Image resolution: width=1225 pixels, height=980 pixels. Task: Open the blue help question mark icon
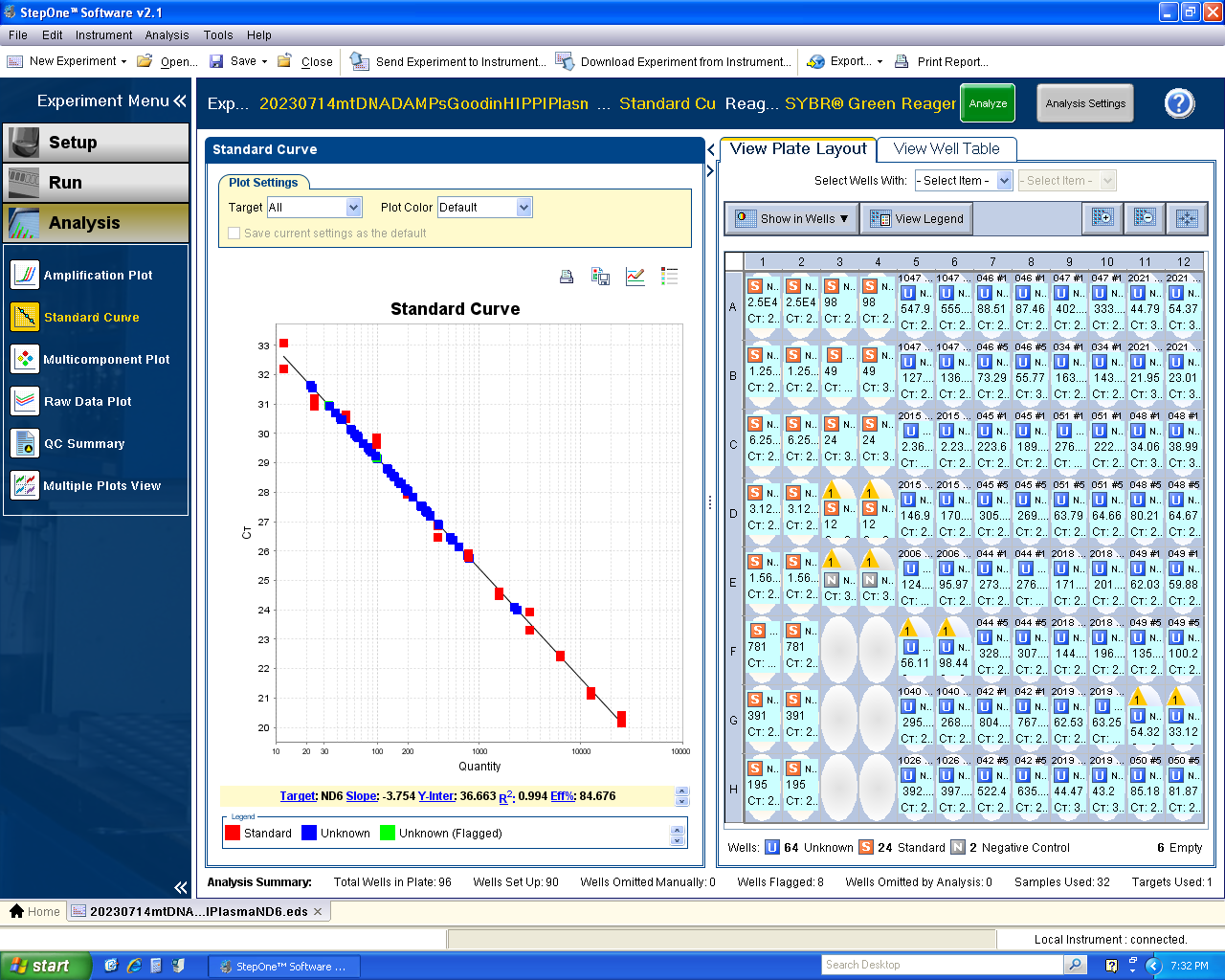coord(1179,103)
